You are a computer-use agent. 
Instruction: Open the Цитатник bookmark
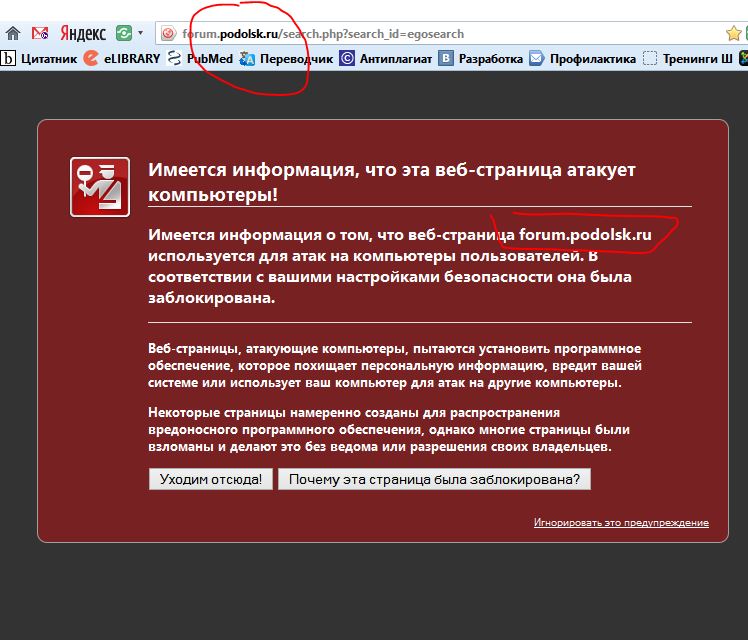[x=39, y=59]
